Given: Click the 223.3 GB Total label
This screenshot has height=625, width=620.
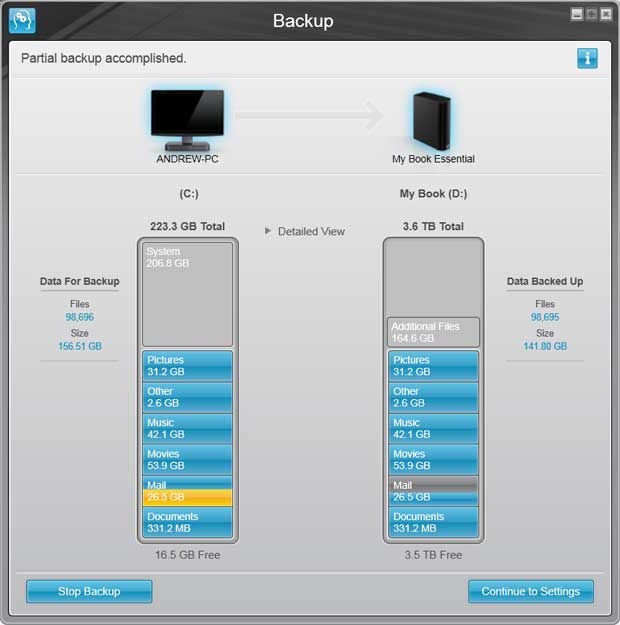Looking at the screenshot, I should [187, 226].
